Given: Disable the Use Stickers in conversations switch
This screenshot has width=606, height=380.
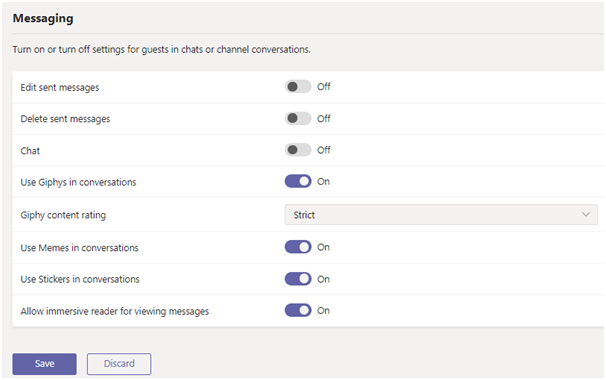Looking at the screenshot, I should coord(298,279).
